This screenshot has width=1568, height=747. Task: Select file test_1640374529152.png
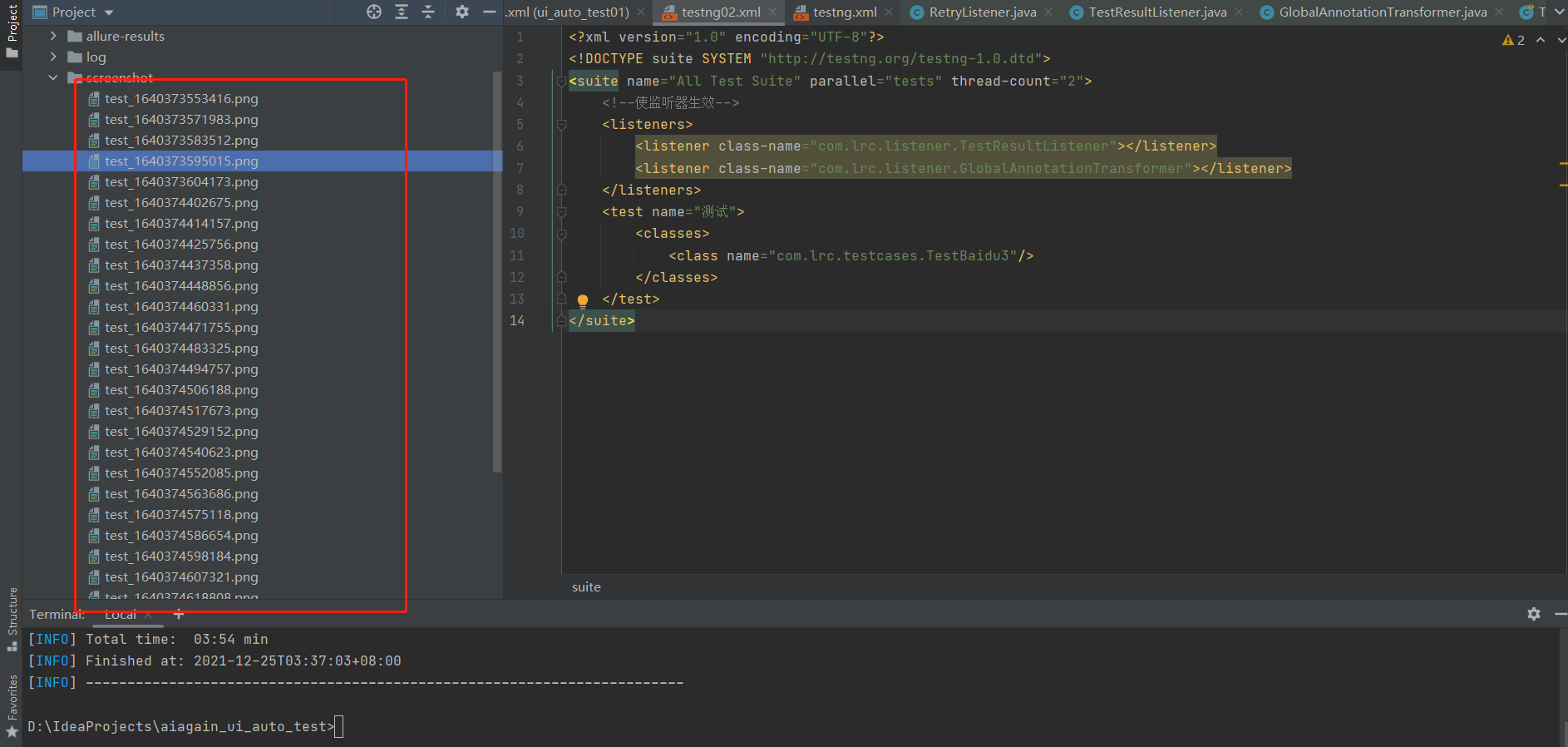point(181,431)
